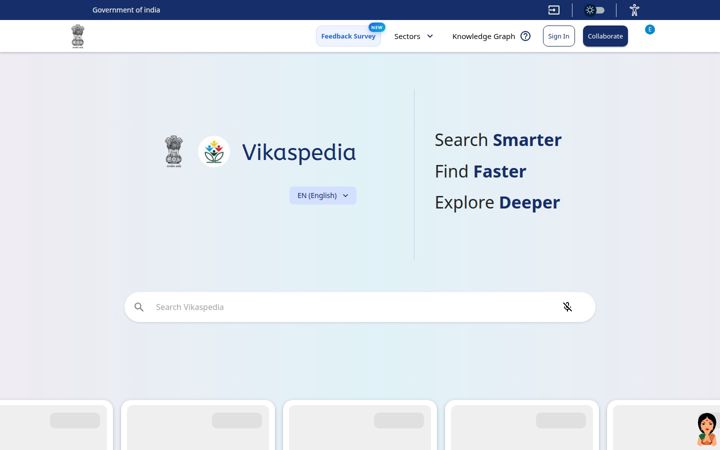Image resolution: width=720 pixels, height=450 pixels.
Task: Open the Feedback Survey button
Action: pyautogui.click(x=348, y=36)
